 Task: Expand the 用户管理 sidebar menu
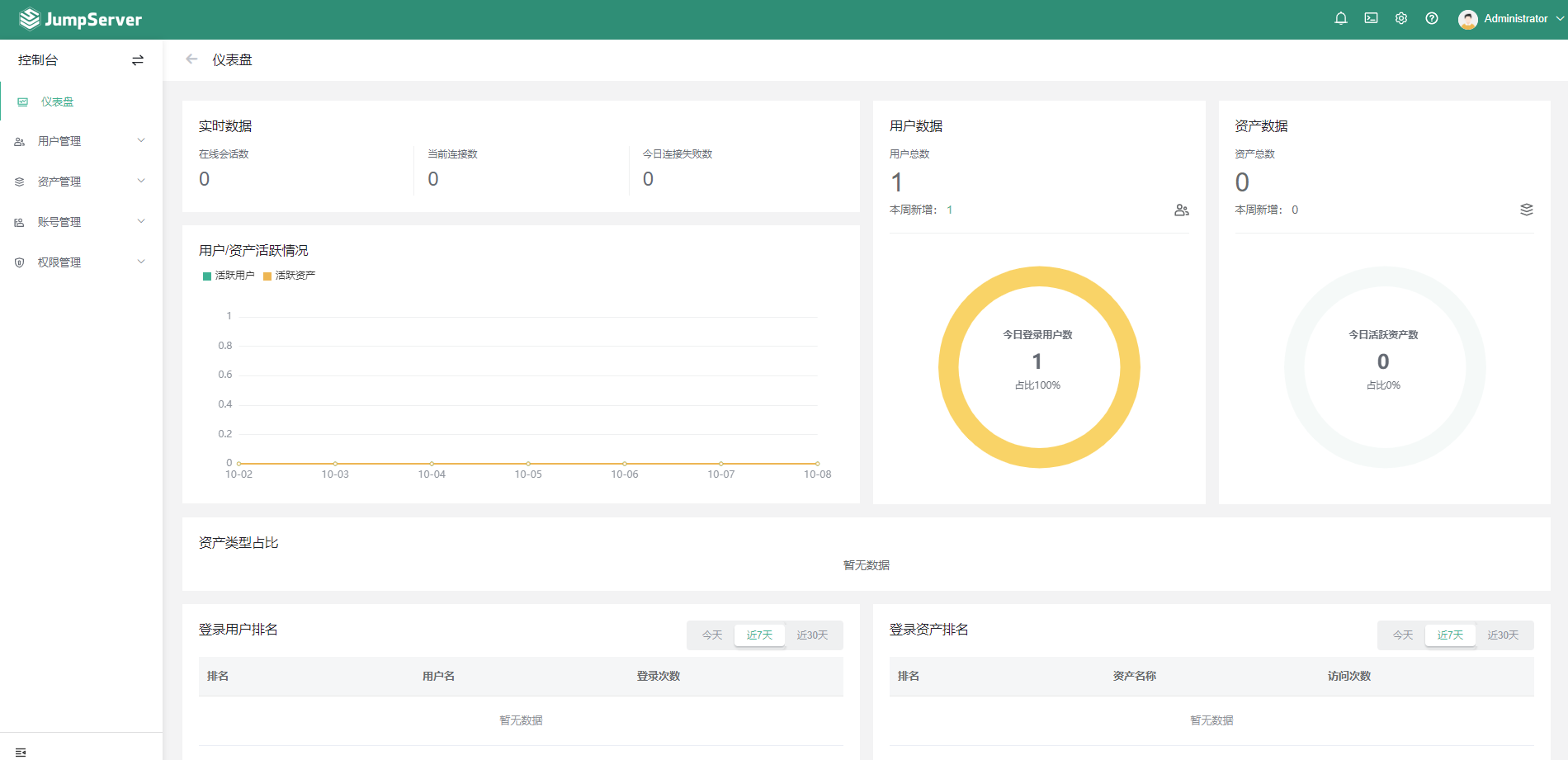coord(81,141)
